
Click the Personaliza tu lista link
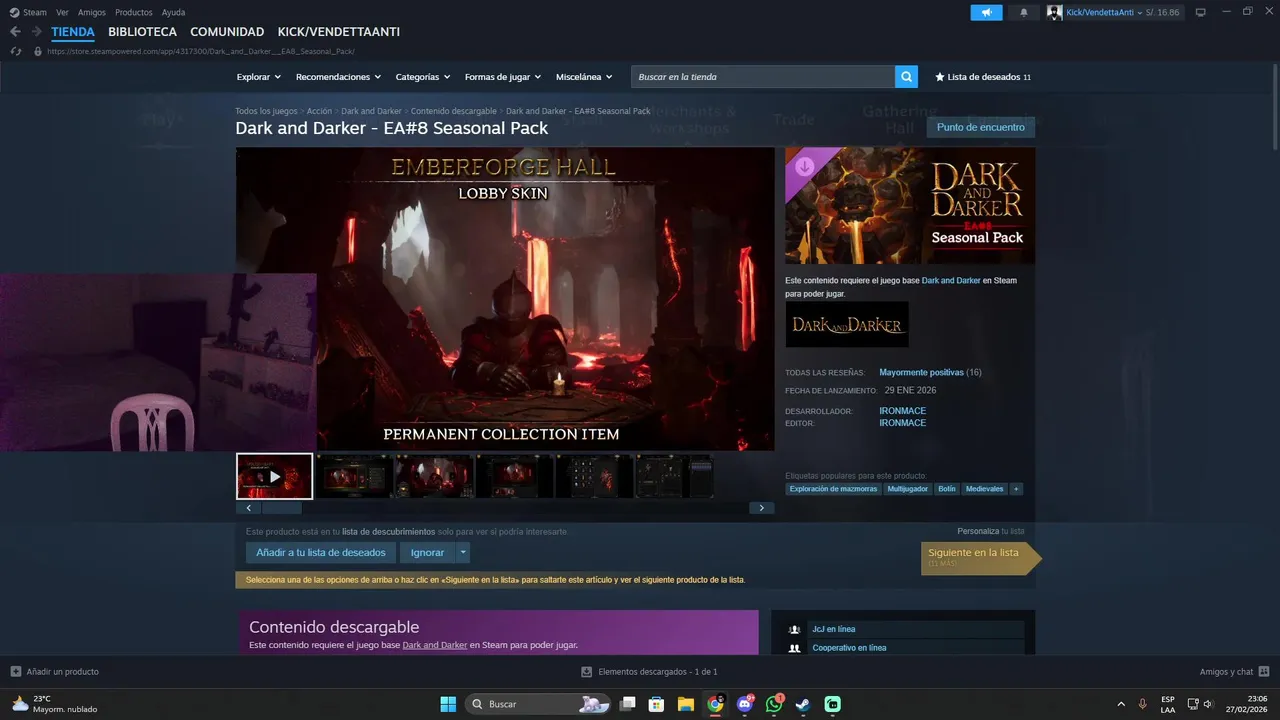(990, 531)
